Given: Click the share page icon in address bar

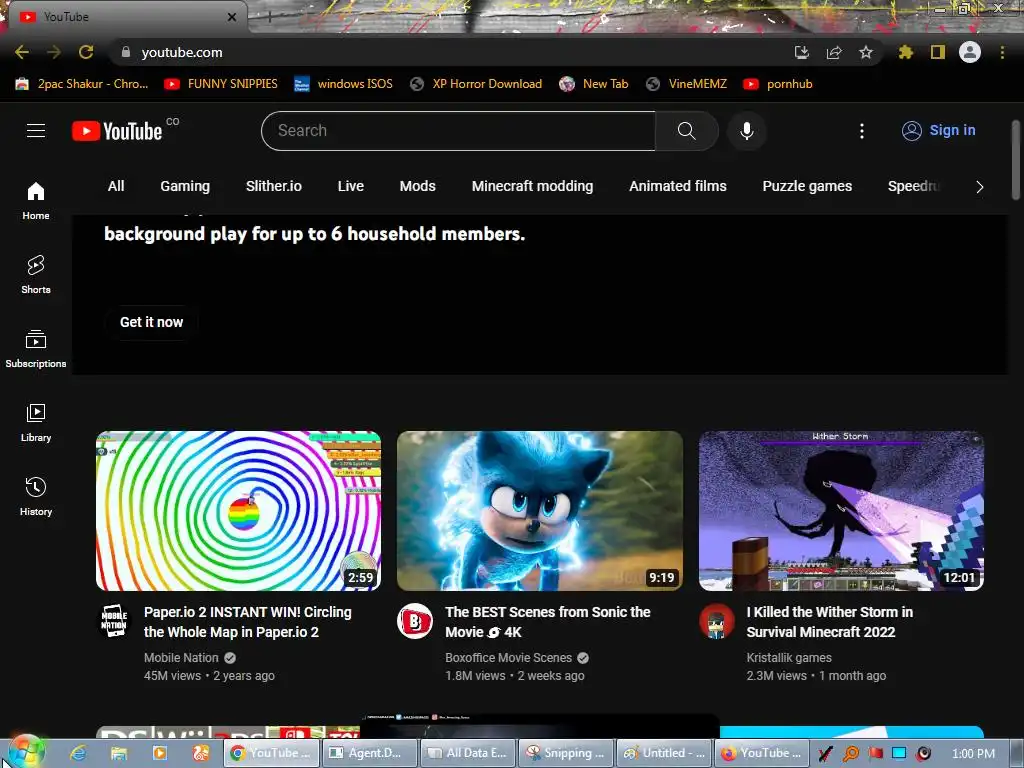Looking at the screenshot, I should click(834, 52).
